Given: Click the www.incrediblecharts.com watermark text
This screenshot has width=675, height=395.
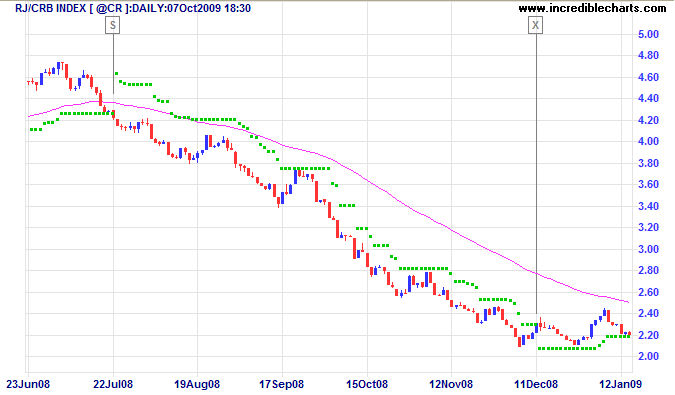Looking at the screenshot, I should click(x=592, y=8).
